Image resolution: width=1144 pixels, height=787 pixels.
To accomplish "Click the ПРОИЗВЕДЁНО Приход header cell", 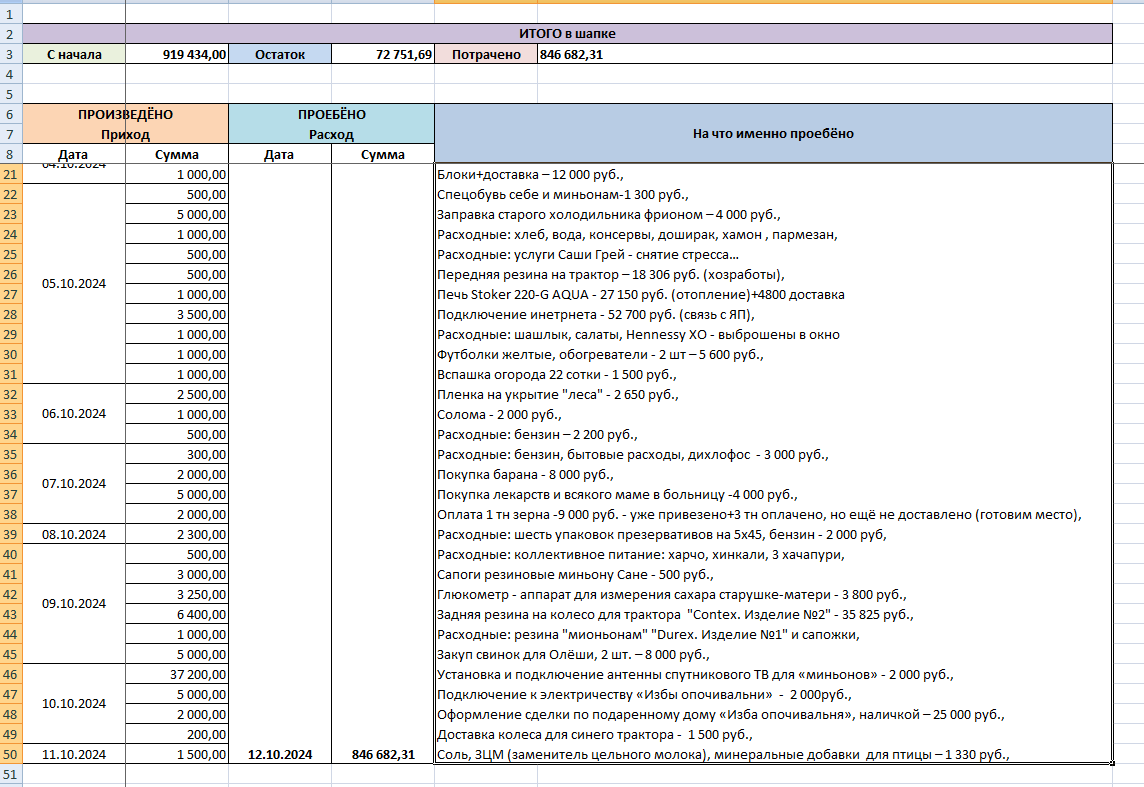I will pos(125,124).
